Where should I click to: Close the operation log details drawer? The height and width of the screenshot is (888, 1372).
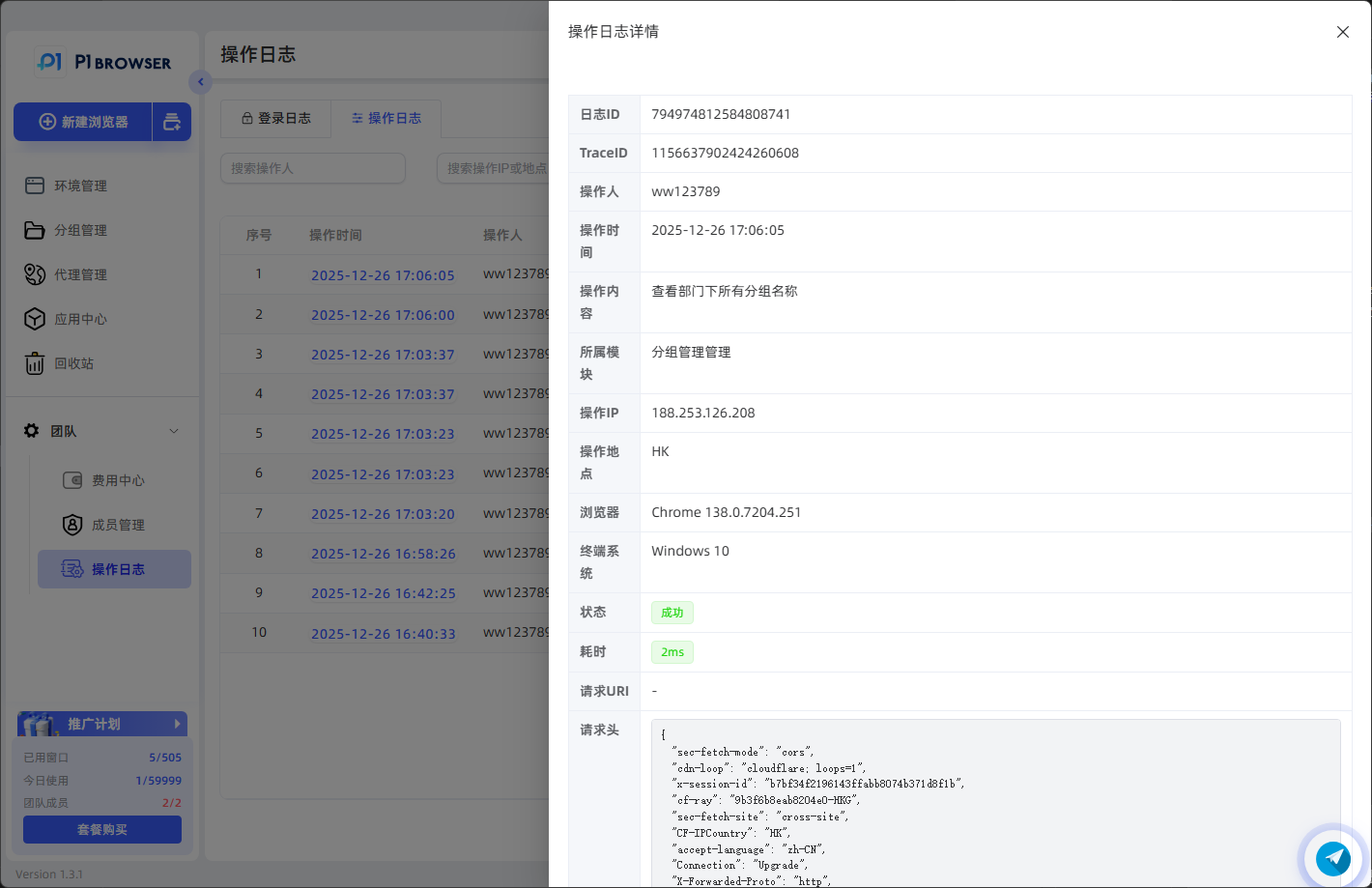click(x=1342, y=32)
